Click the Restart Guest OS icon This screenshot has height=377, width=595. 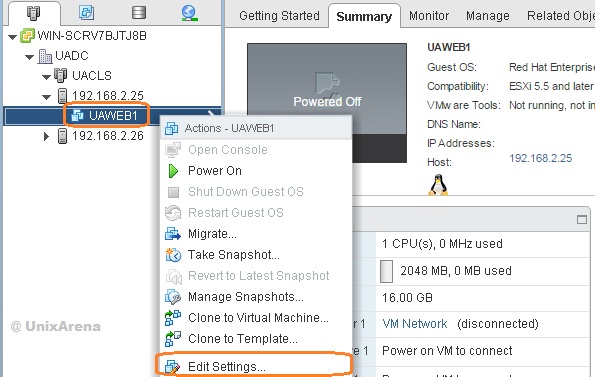pos(173,213)
